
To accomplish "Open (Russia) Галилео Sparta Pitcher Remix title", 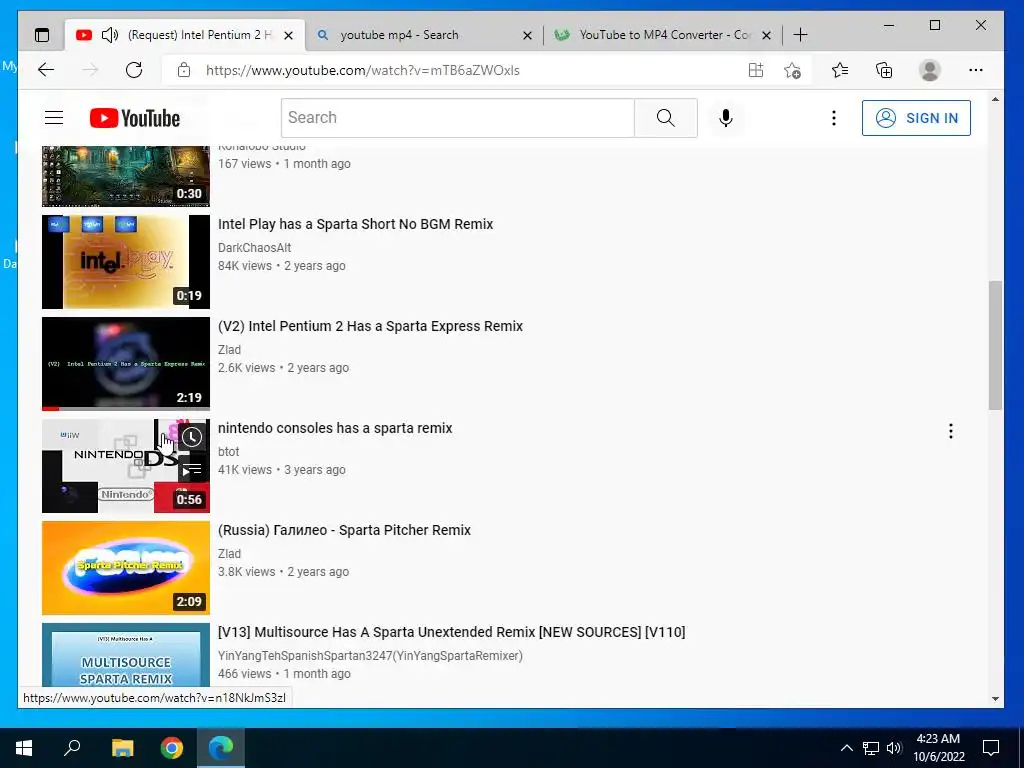I will [344, 530].
